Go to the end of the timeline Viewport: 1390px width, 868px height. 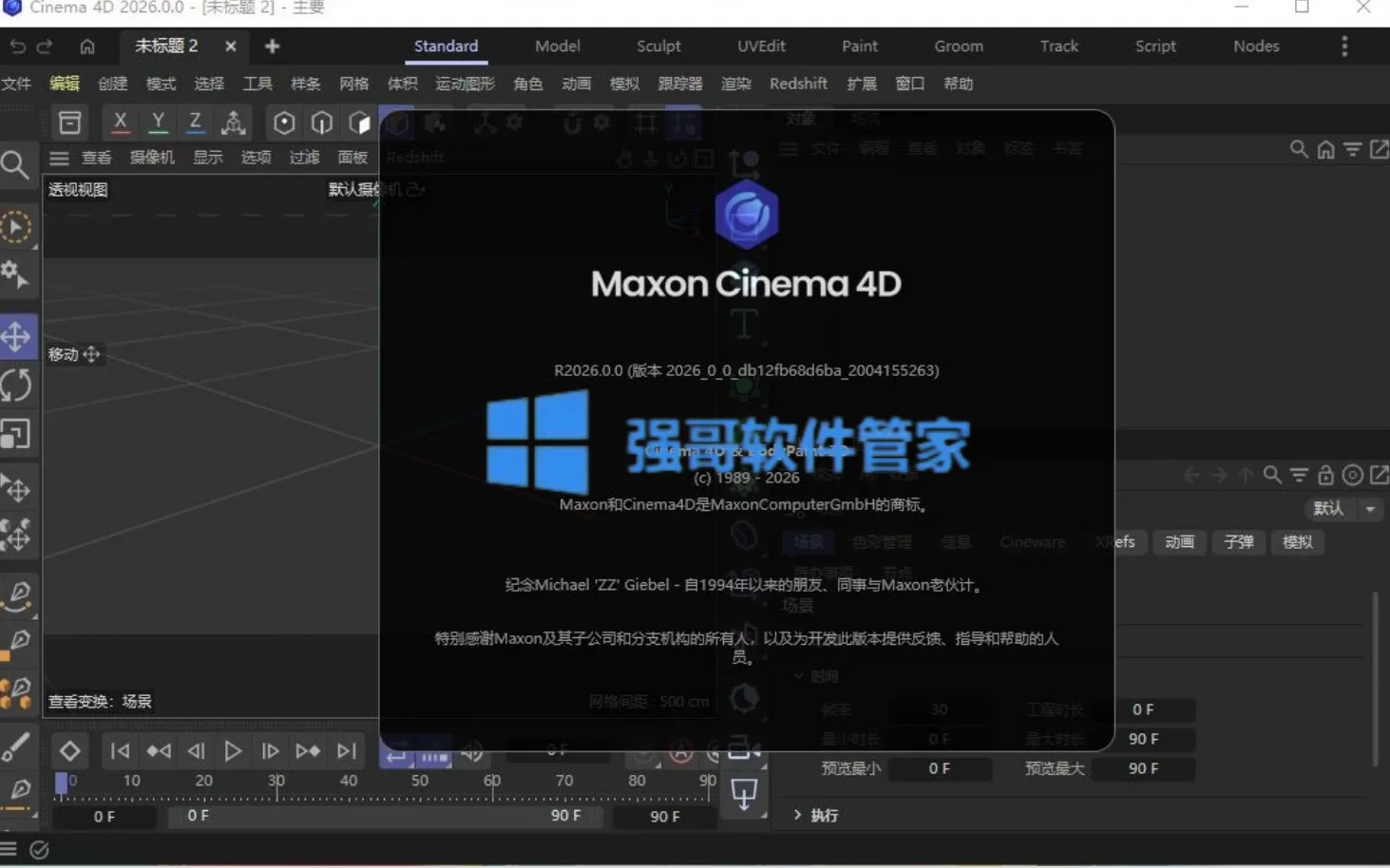pyautogui.click(x=347, y=751)
